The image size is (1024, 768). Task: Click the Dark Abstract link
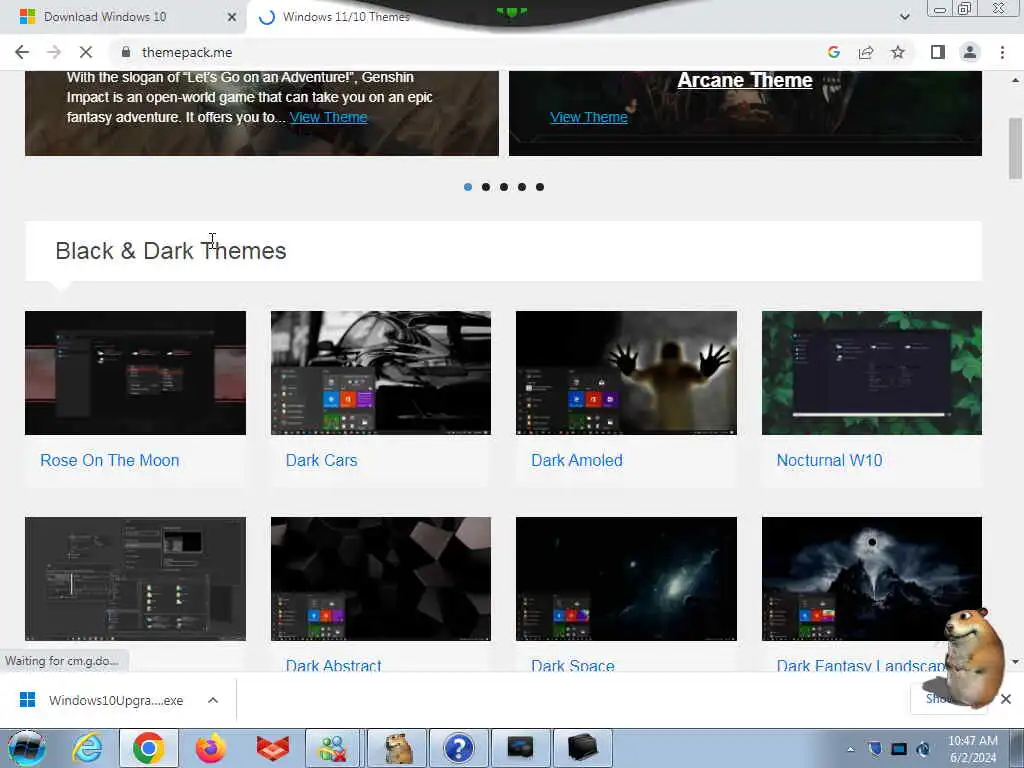point(333,665)
